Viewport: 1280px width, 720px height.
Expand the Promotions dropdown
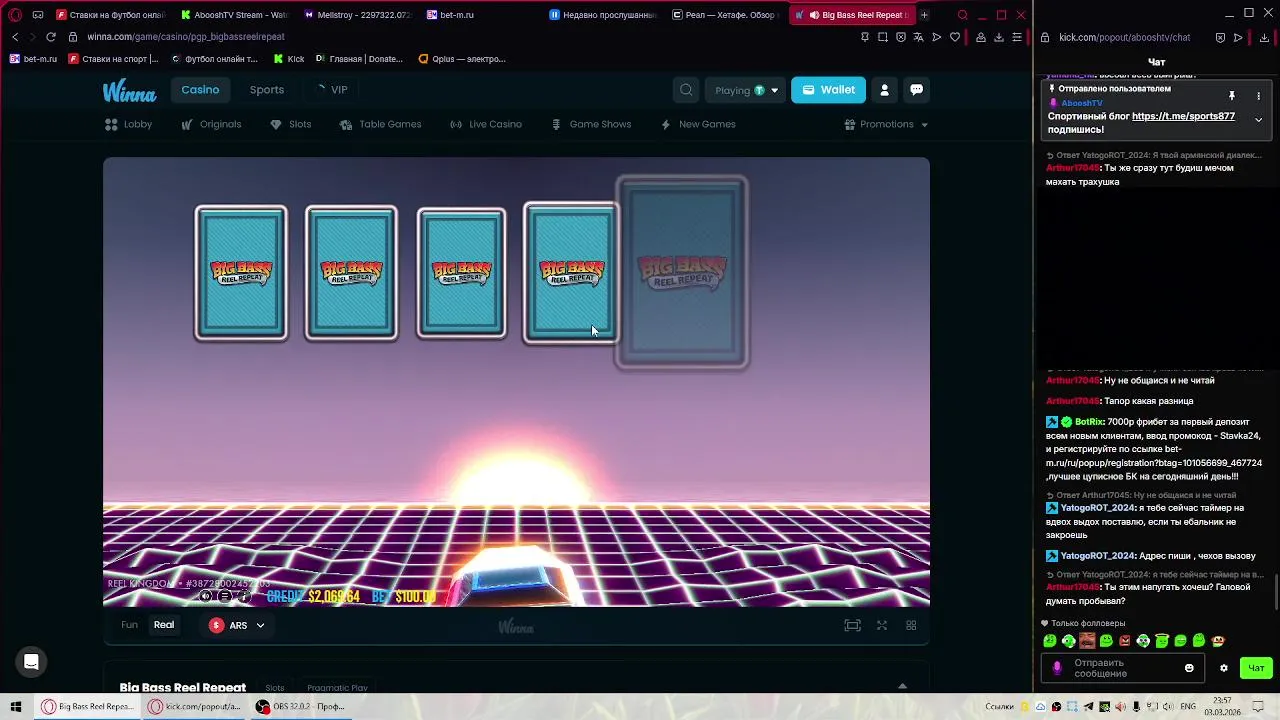[x=886, y=124]
